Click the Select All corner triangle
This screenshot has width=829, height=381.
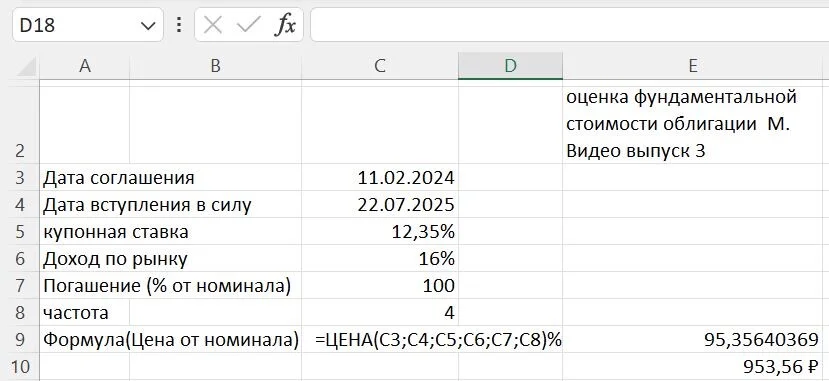(x=26, y=67)
